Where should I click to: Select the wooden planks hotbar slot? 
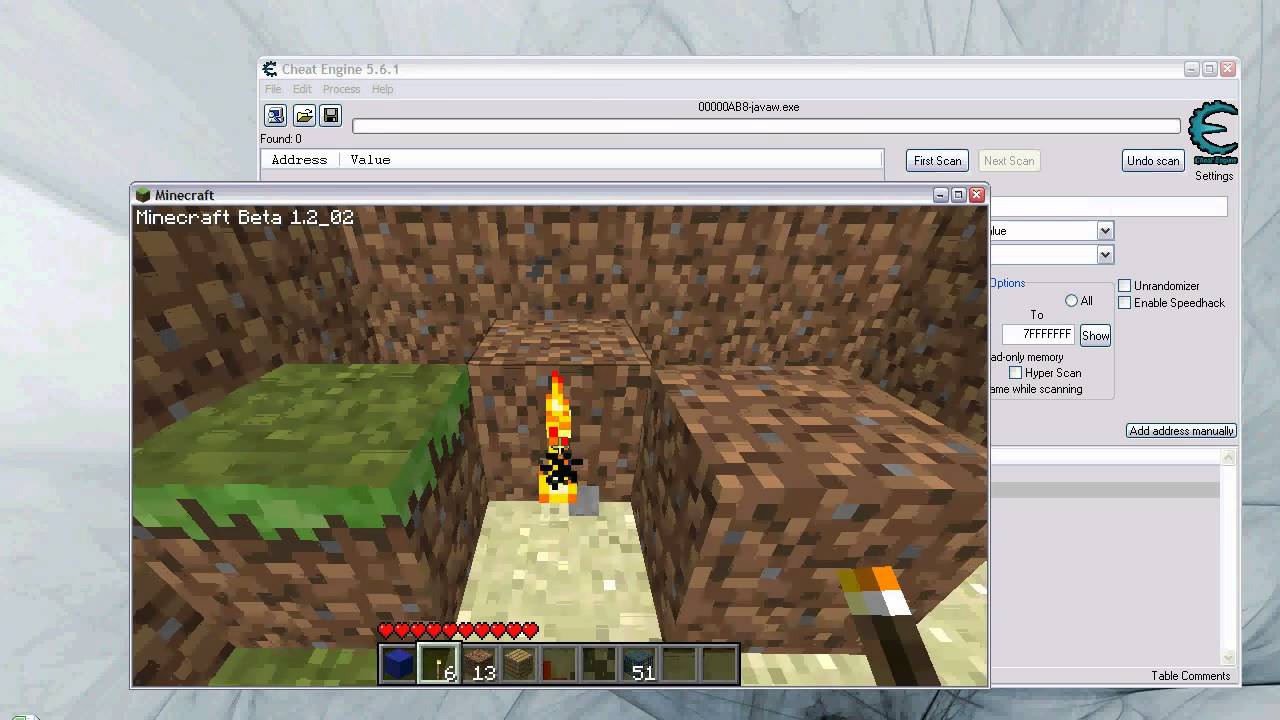518,665
